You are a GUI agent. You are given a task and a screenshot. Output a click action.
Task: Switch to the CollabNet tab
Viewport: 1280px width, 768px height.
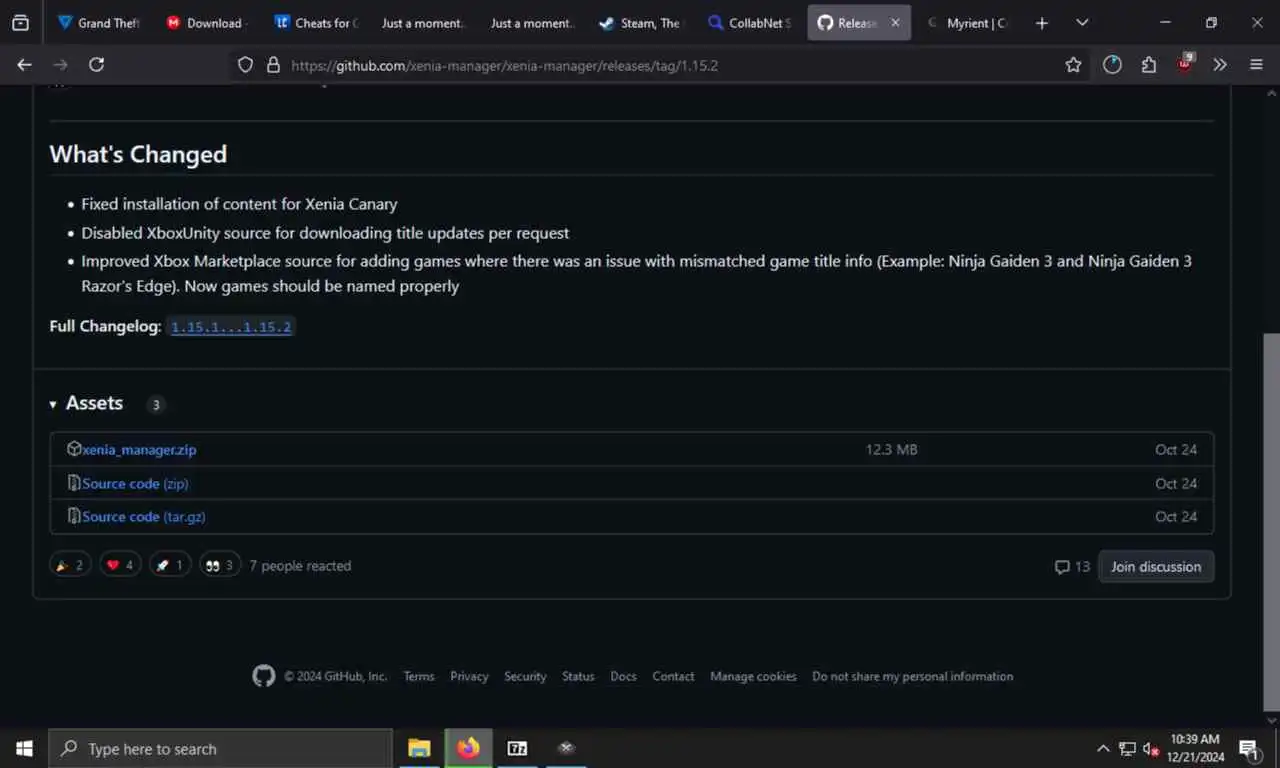coord(749,23)
